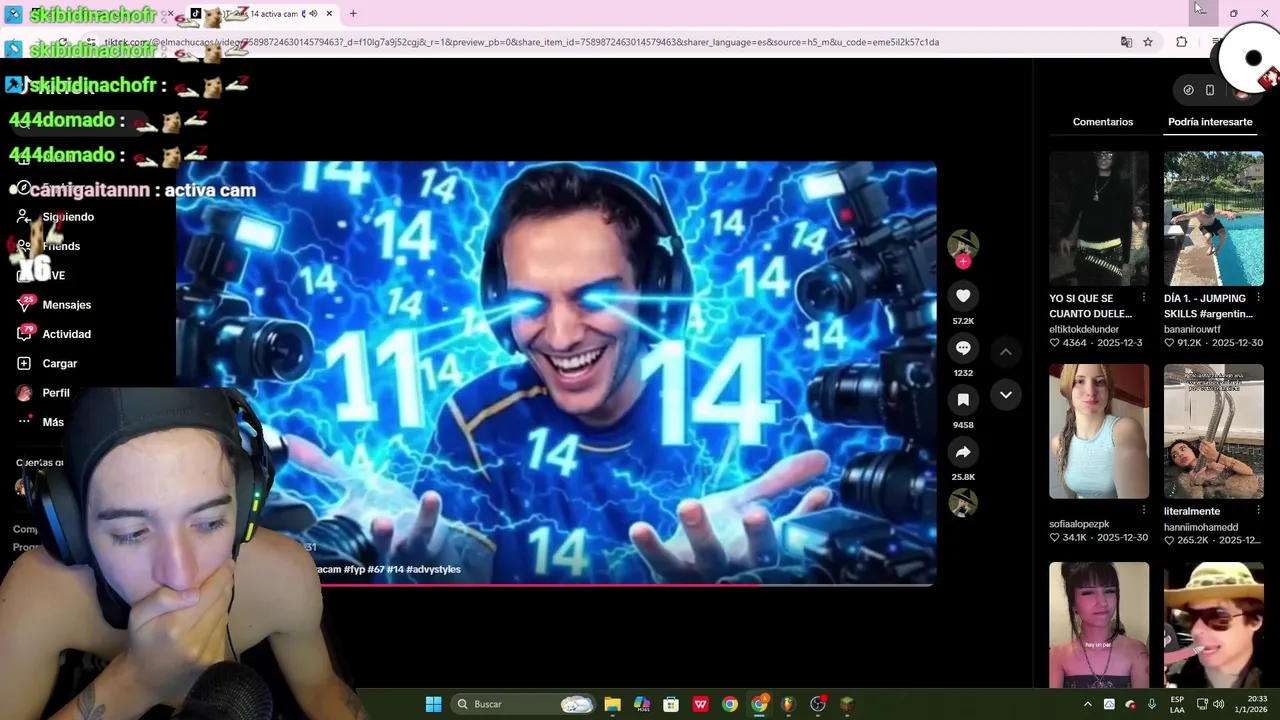Open the creator avatar above the like button

pyautogui.click(x=963, y=244)
